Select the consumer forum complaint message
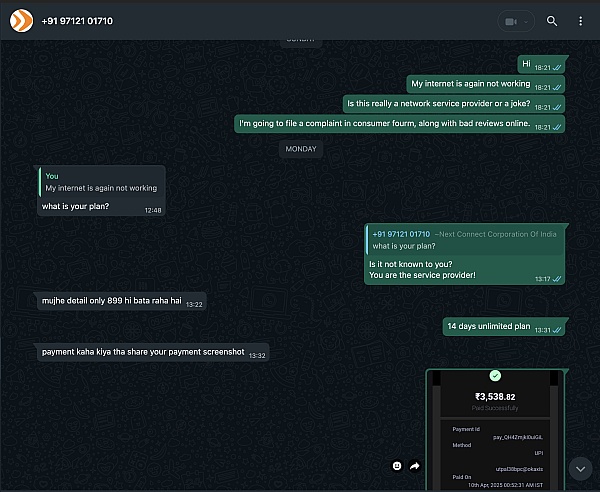 click(x=399, y=124)
